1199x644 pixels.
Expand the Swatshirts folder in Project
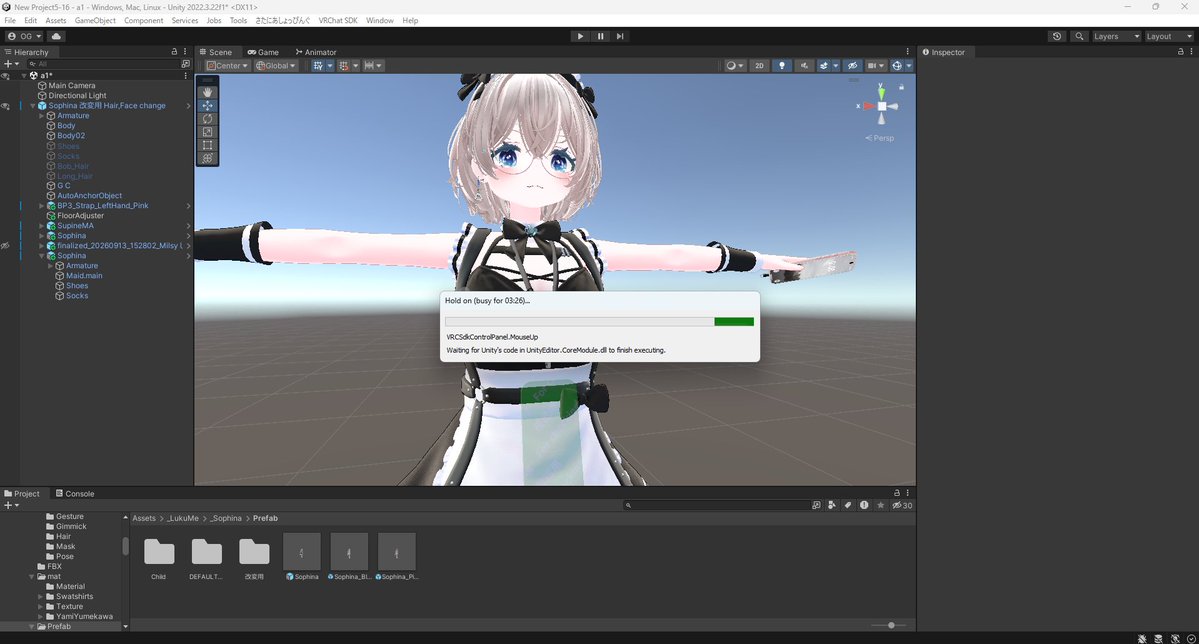coord(41,597)
